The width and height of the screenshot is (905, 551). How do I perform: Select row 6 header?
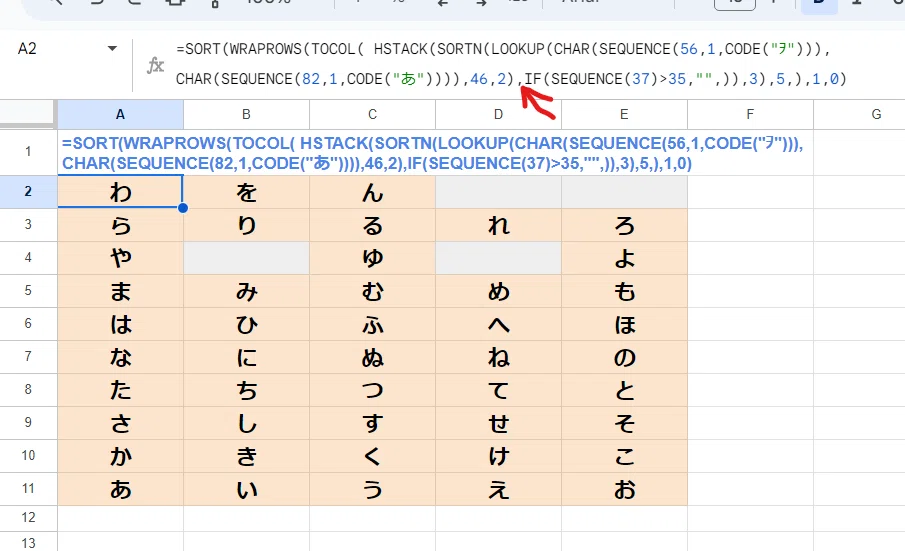point(28,323)
